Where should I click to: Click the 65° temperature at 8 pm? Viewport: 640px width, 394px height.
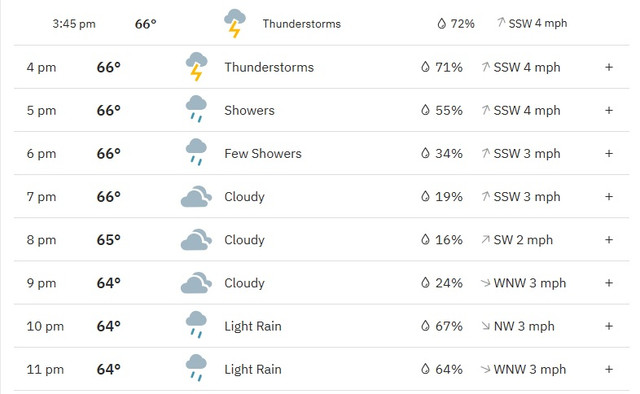tap(109, 240)
